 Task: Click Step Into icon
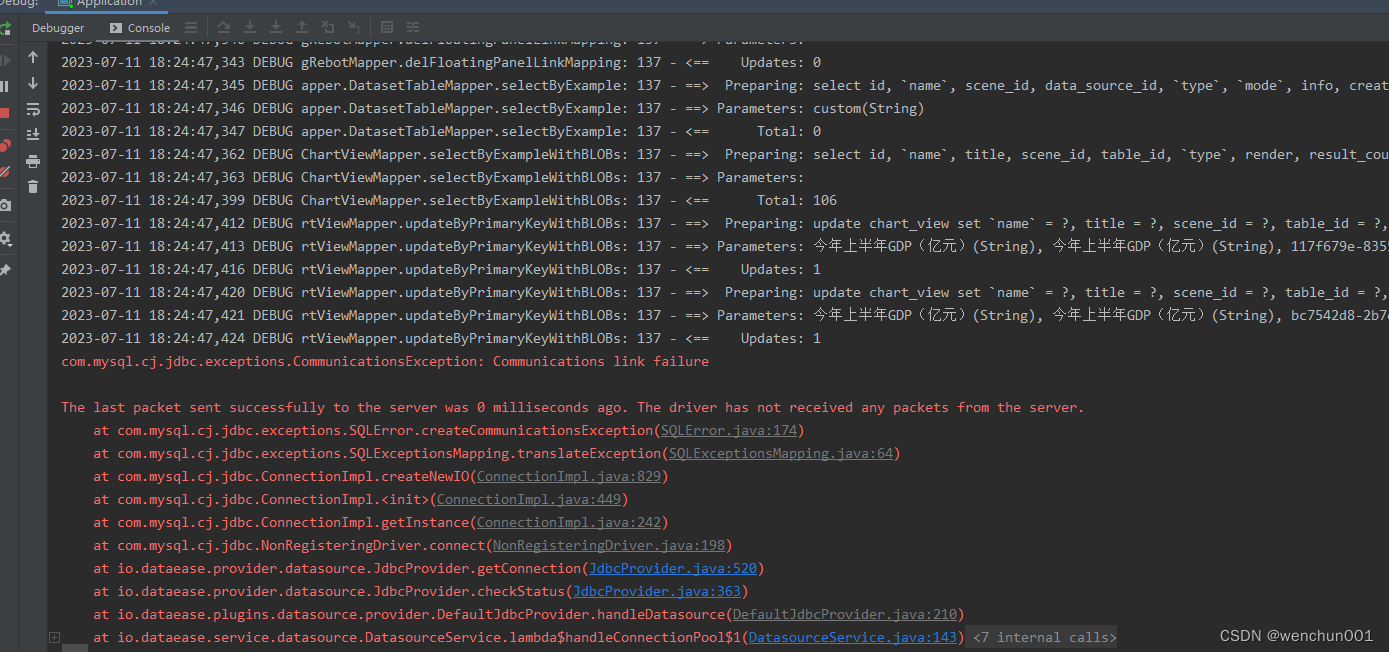point(249,28)
